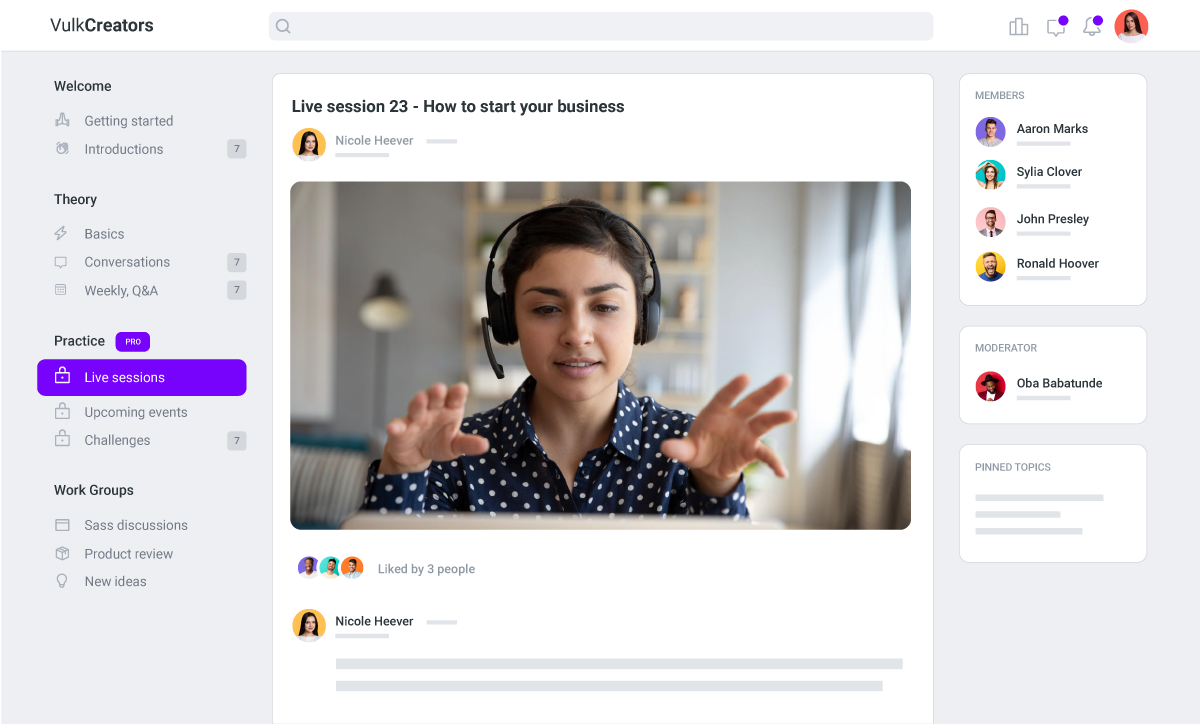Click the Liked by 3 people link

pyautogui.click(x=426, y=569)
